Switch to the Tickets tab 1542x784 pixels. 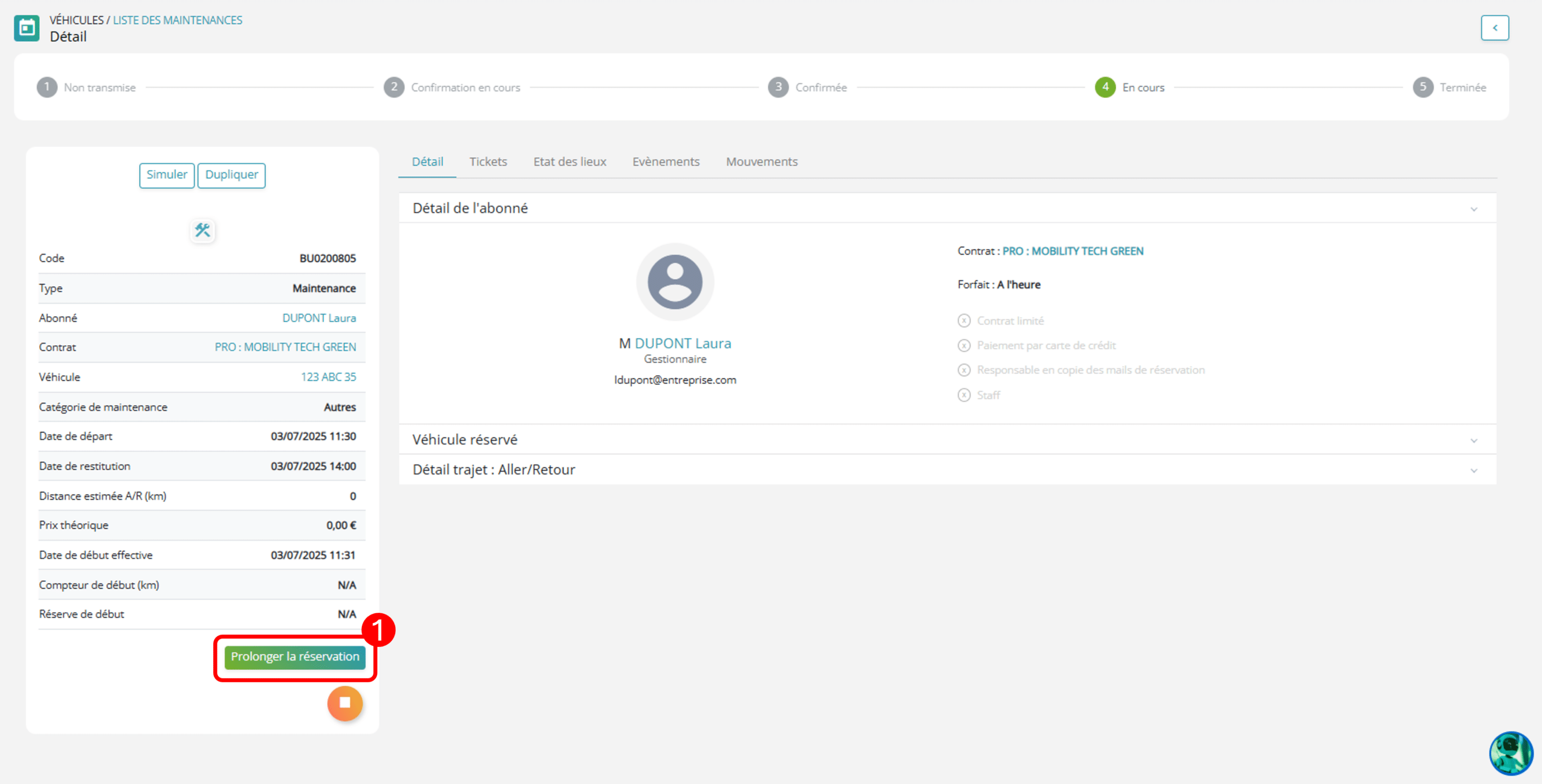click(x=488, y=162)
